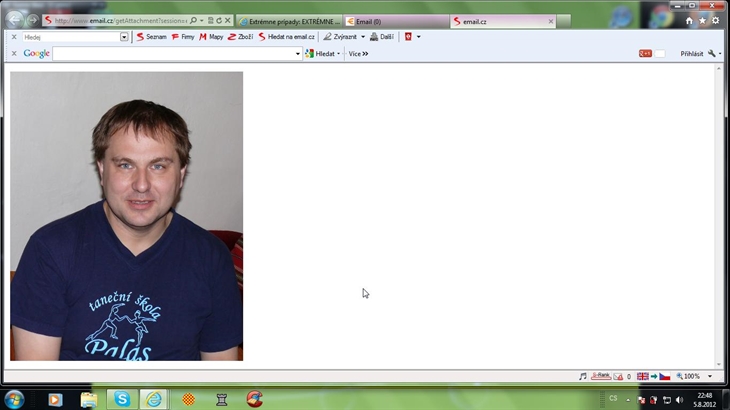
Task: Expand the zoom level dropdown arrow
Action: click(710, 376)
